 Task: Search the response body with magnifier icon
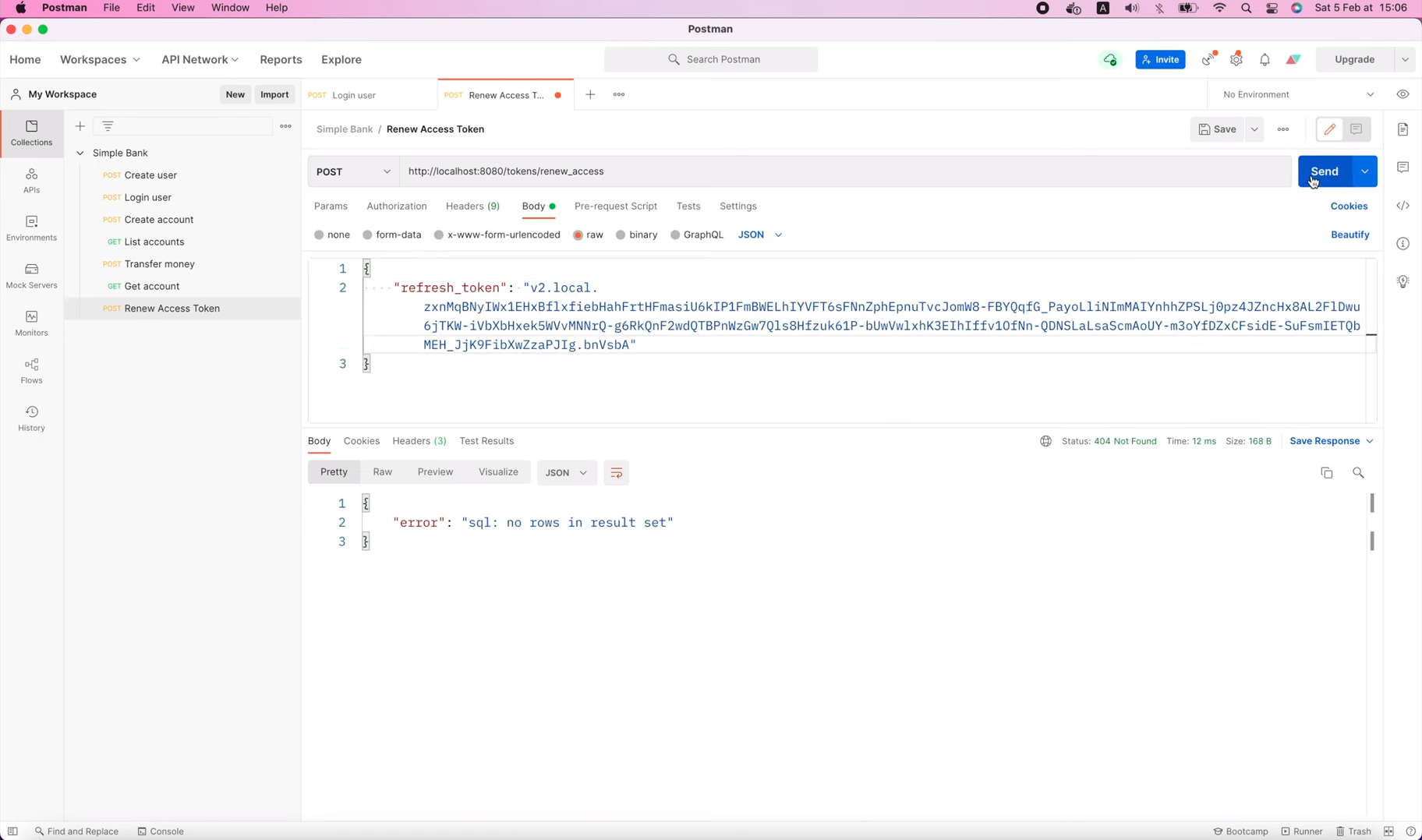coord(1359,473)
